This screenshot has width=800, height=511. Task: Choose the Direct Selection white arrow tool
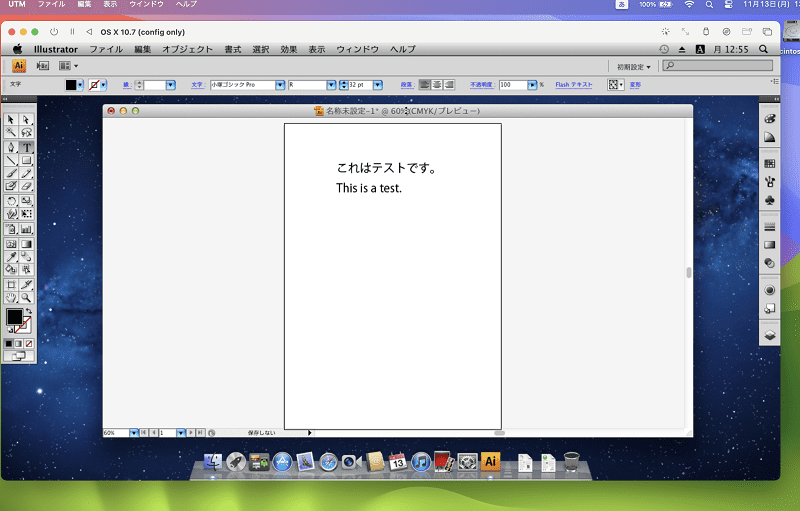26,120
